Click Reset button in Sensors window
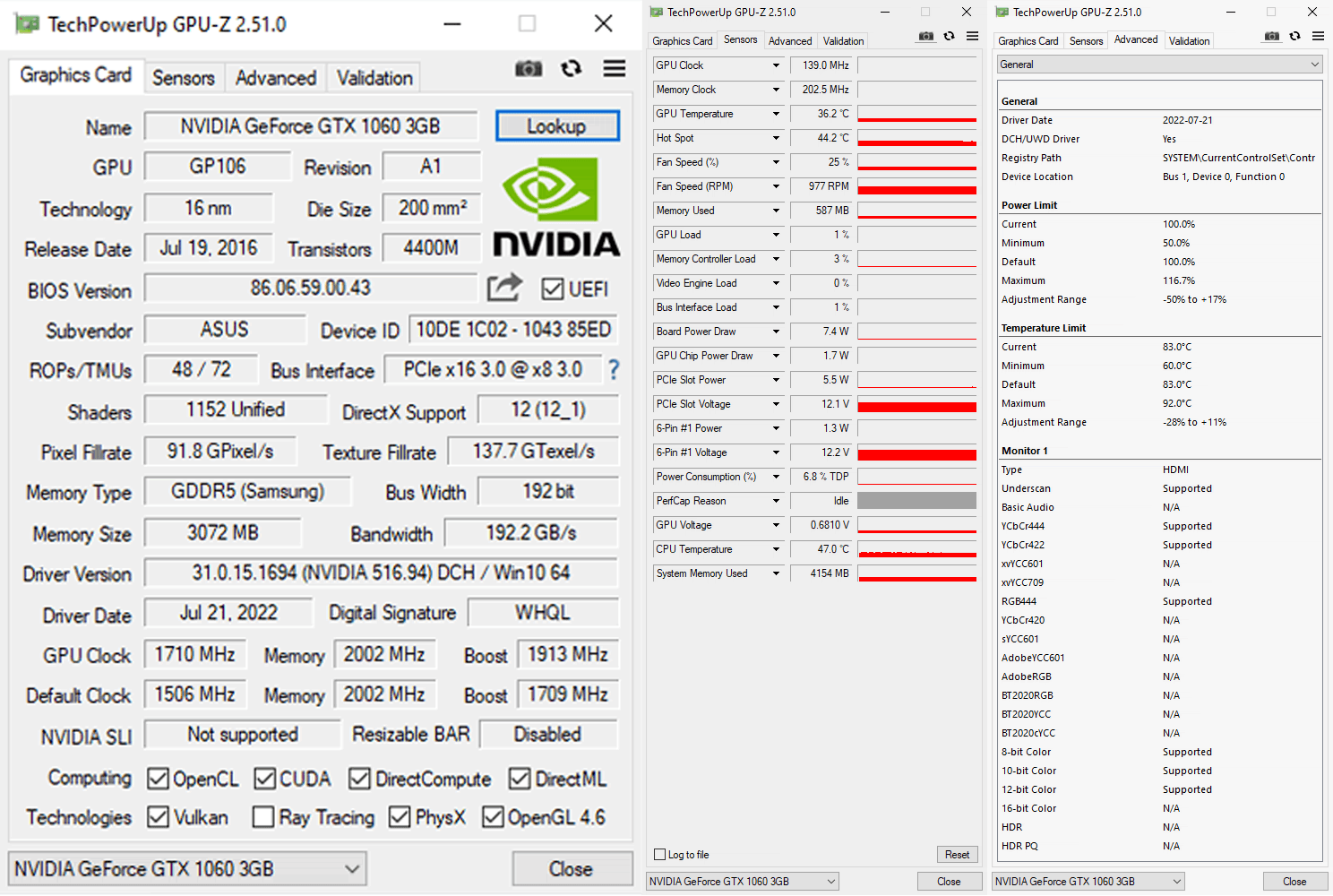This screenshot has height=896, width=1333. click(957, 855)
